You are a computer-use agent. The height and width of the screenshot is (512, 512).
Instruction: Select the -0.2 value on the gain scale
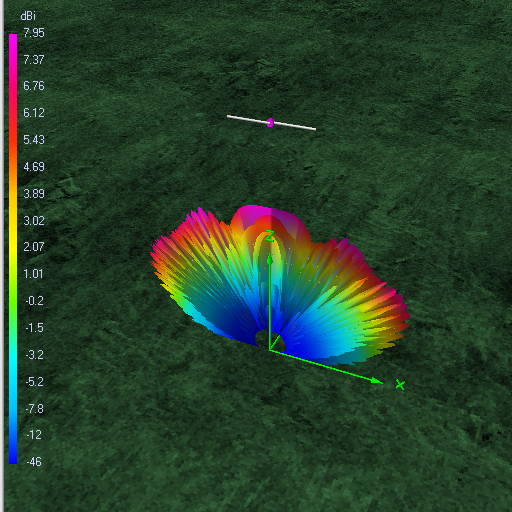pos(34,301)
